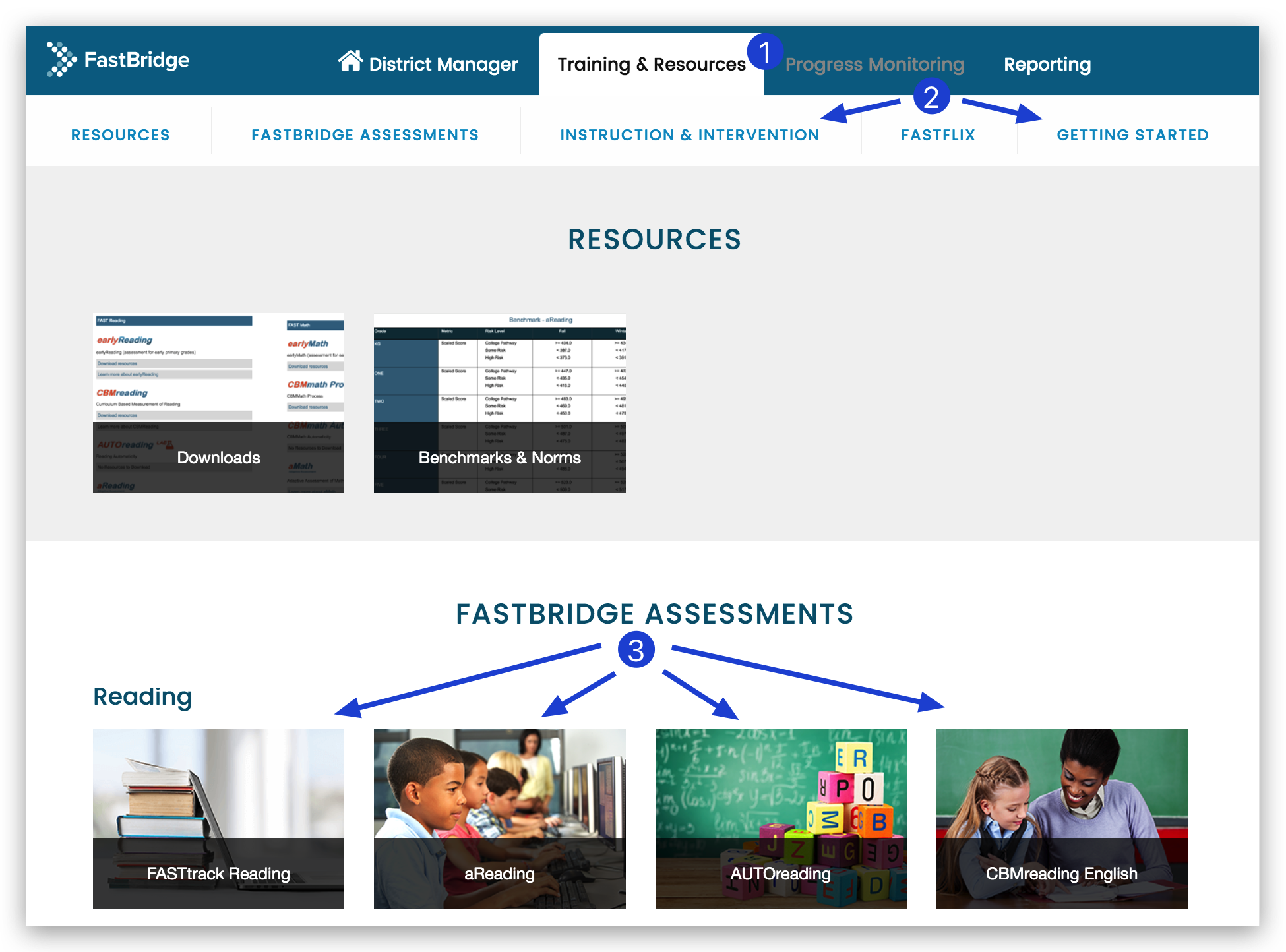The width and height of the screenshot is (1286, 952).
Task: Open the FASTtrack Reading assessment tile
Action: click(x=218, y=819)
